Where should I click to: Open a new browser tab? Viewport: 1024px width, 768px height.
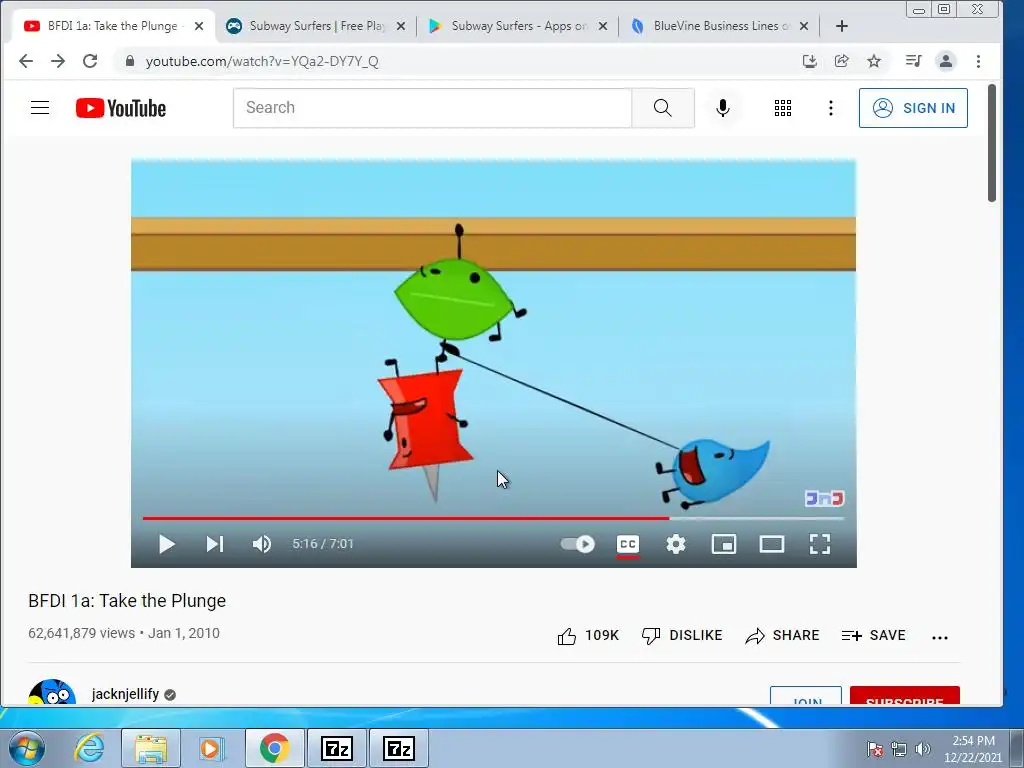tap(842, 26)
